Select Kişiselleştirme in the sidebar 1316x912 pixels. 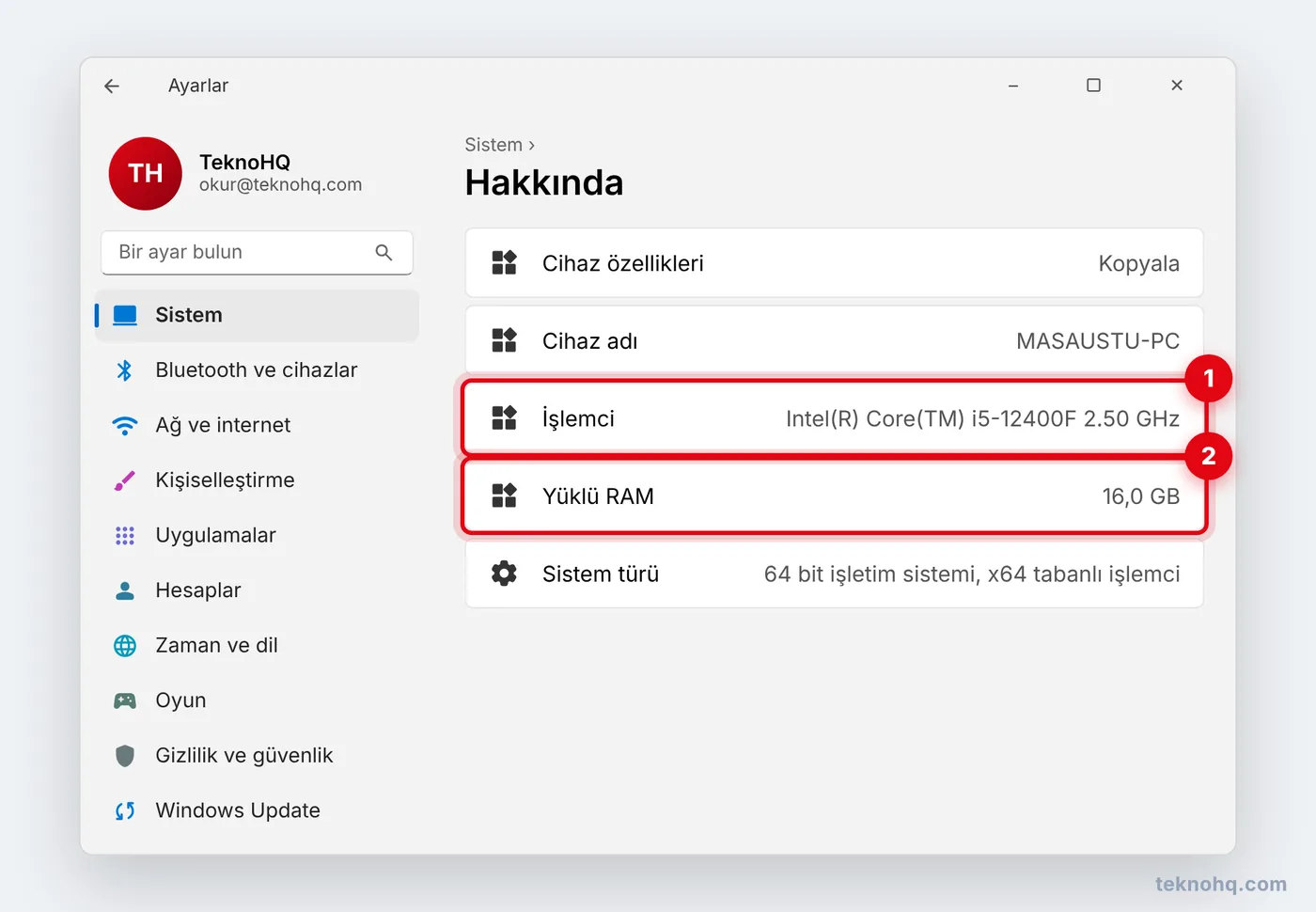257,480
